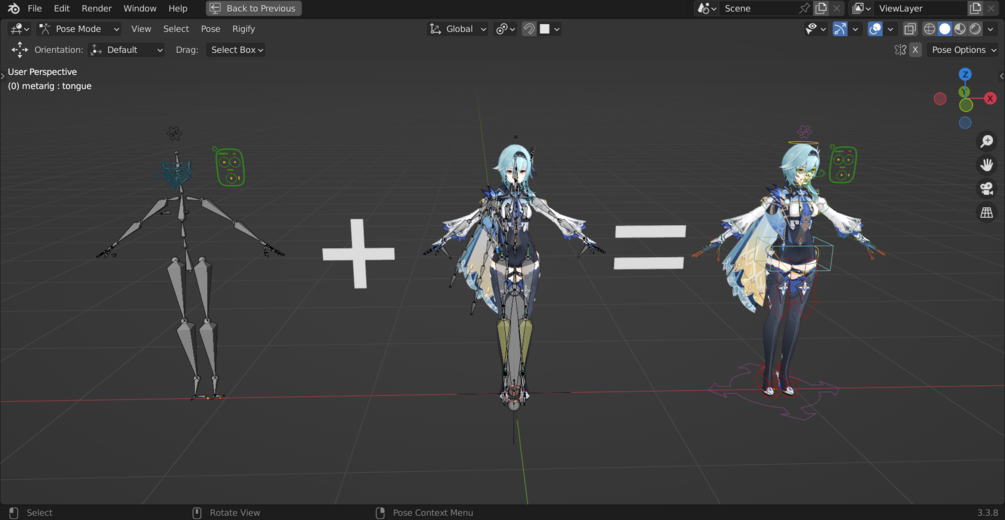Image resolution: width=1005 pixels, height=520 pixels.
Task: Toggle the Show Overlays button
Action: (x=875, y=29)
